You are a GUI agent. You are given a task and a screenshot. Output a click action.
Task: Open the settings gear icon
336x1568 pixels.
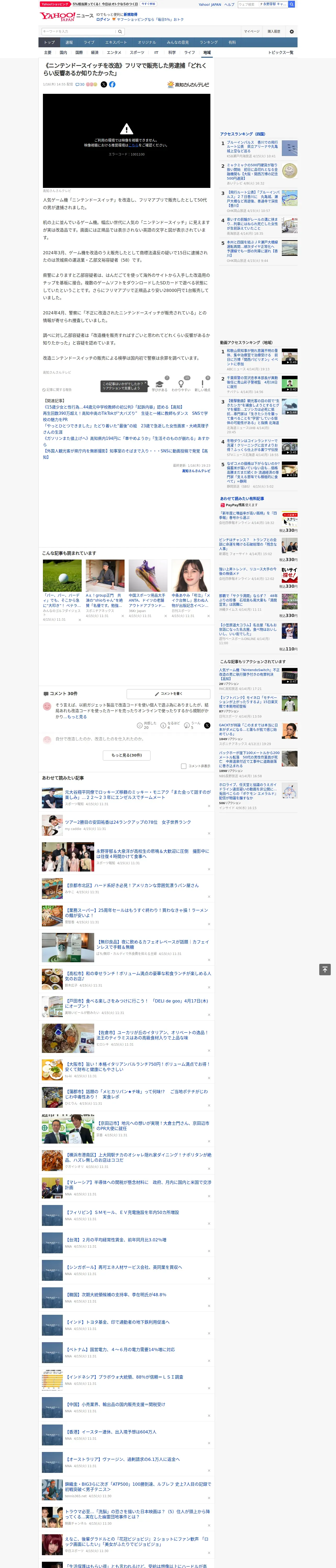[292, 32]
